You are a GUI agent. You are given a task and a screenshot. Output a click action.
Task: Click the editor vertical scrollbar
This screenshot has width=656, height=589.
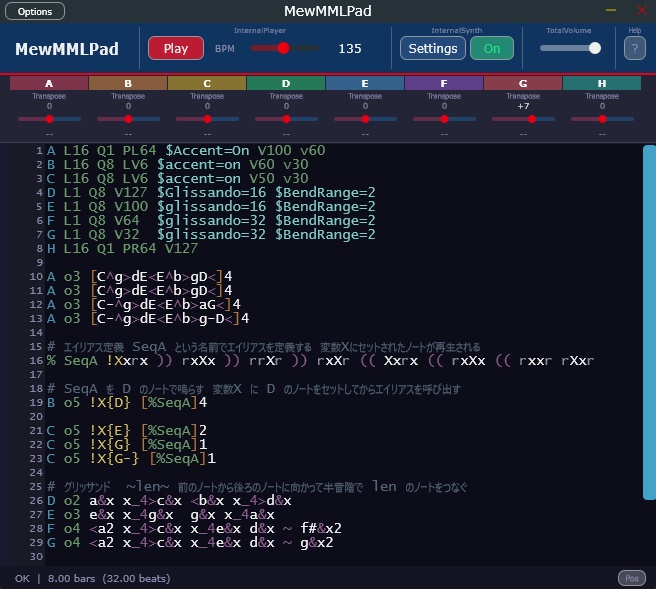coord(649,322)
